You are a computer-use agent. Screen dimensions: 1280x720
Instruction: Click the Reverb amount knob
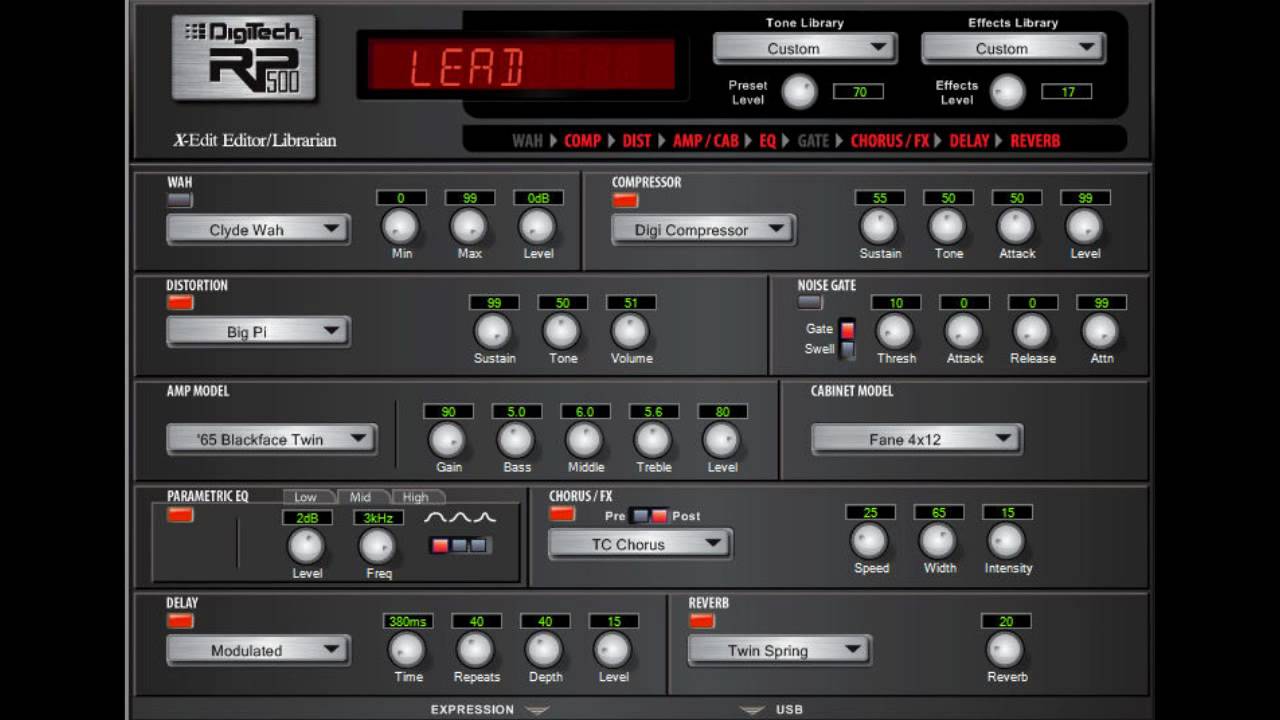click(x=1005, y=650)
